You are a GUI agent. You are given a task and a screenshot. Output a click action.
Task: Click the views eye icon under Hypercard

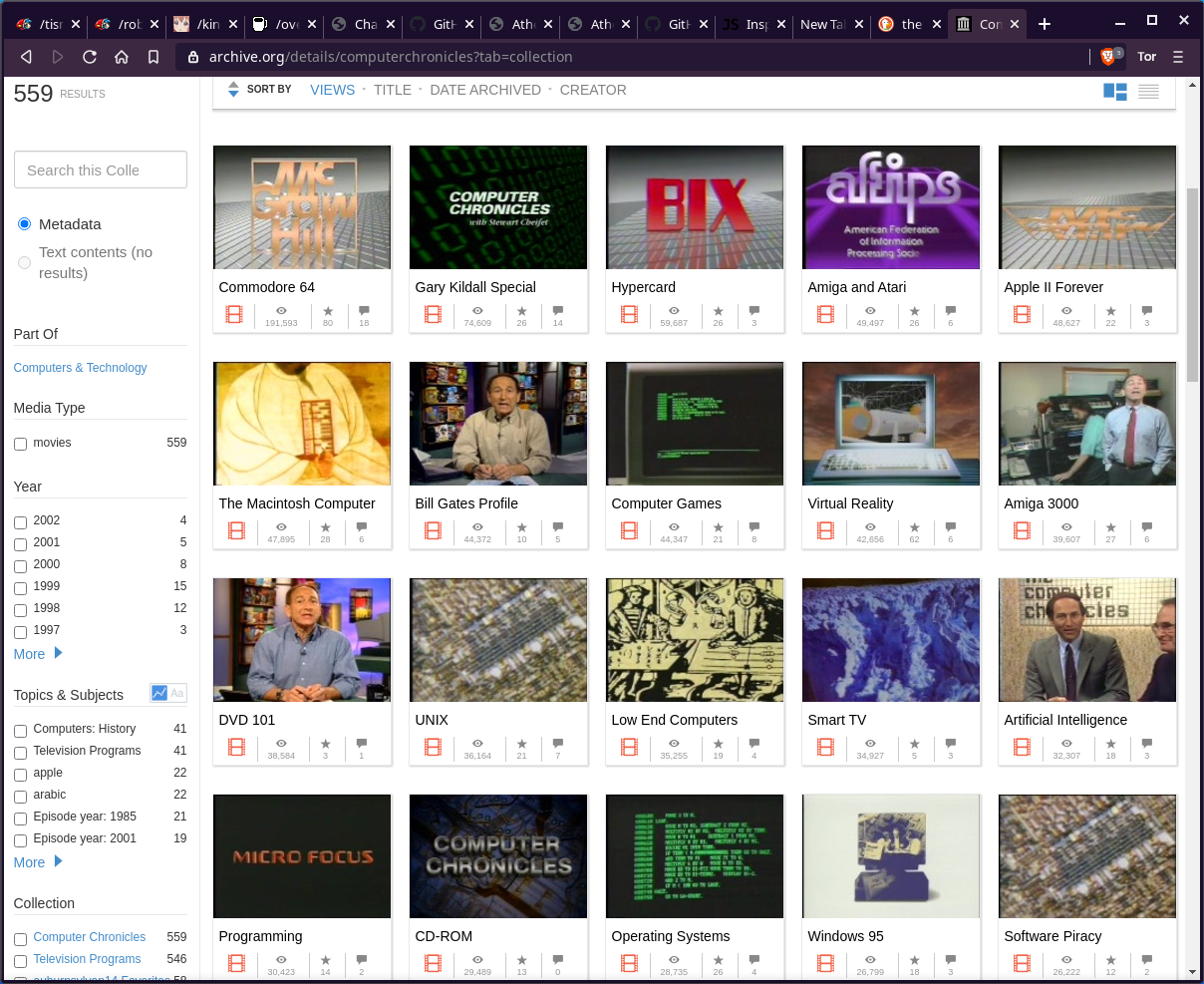pos(674,311)
